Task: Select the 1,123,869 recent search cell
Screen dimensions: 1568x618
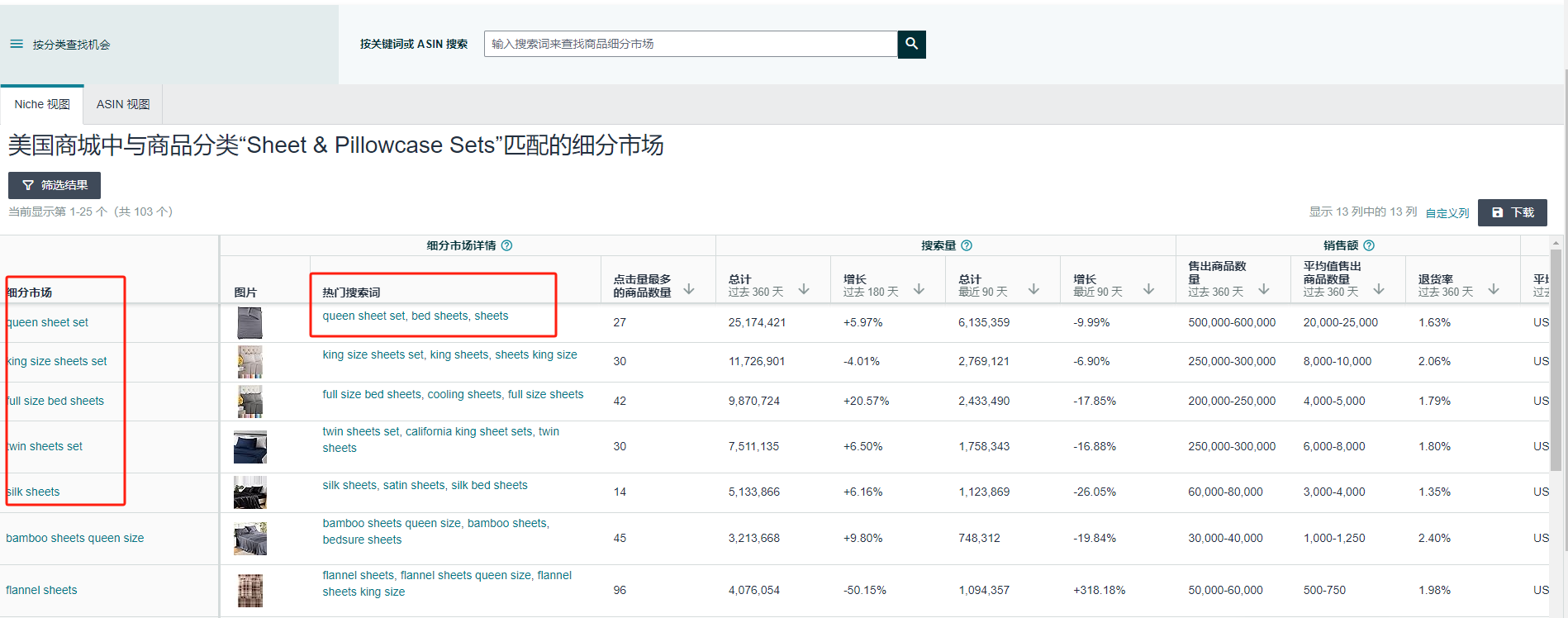Action: coord(984,492)
